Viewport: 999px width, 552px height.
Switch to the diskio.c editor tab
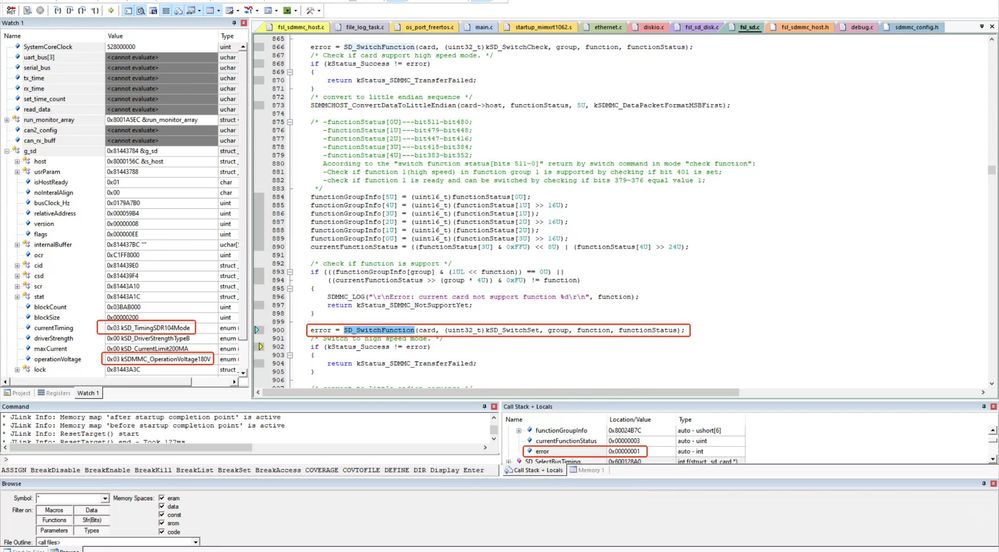point(653,27)
